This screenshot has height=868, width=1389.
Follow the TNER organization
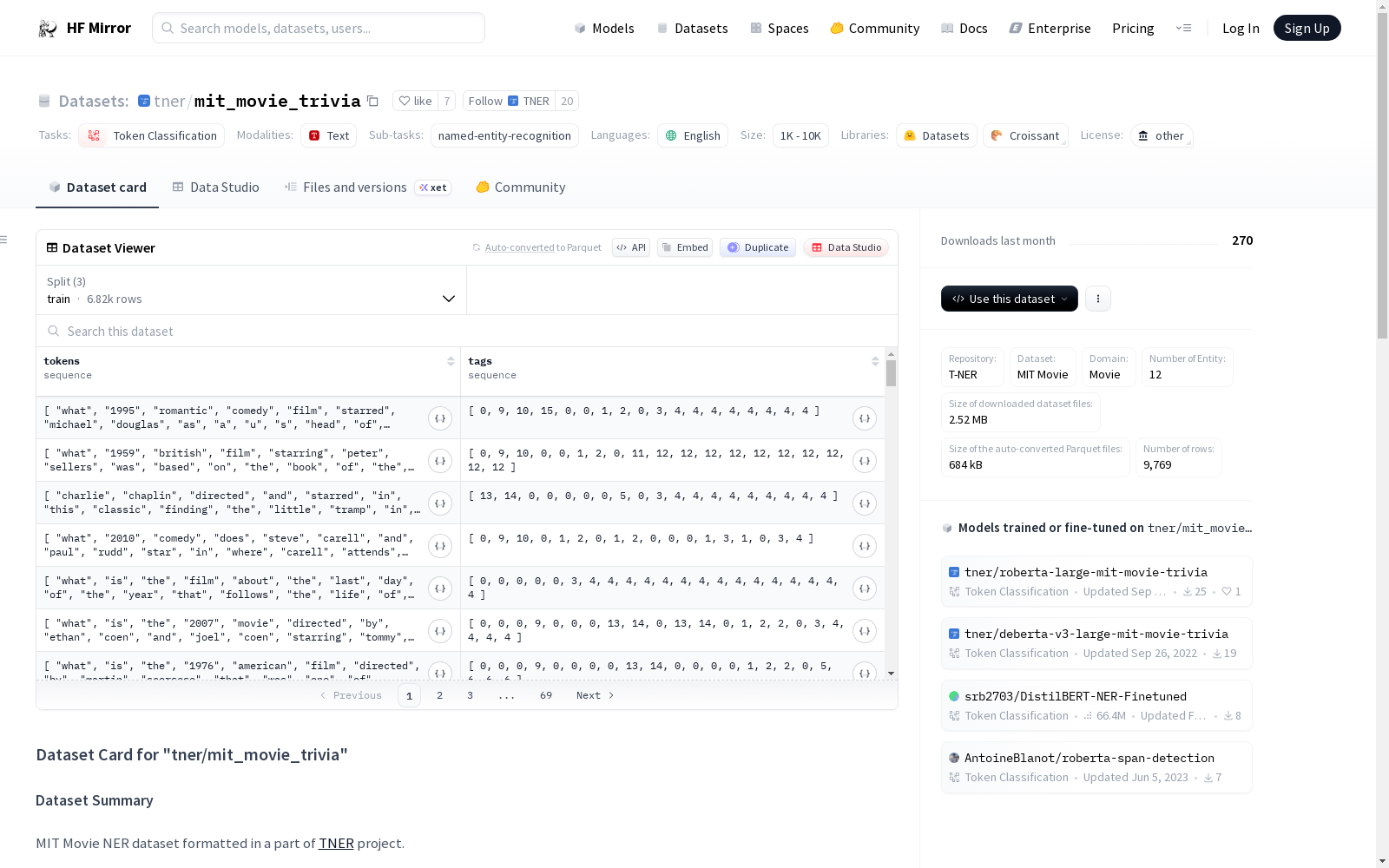[x=509, y=101]
